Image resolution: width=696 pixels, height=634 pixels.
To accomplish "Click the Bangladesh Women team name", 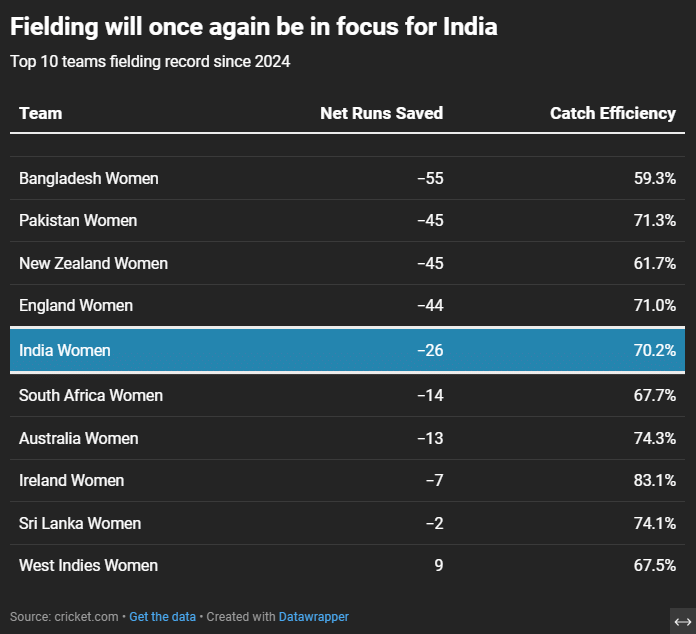I will 89,178.
